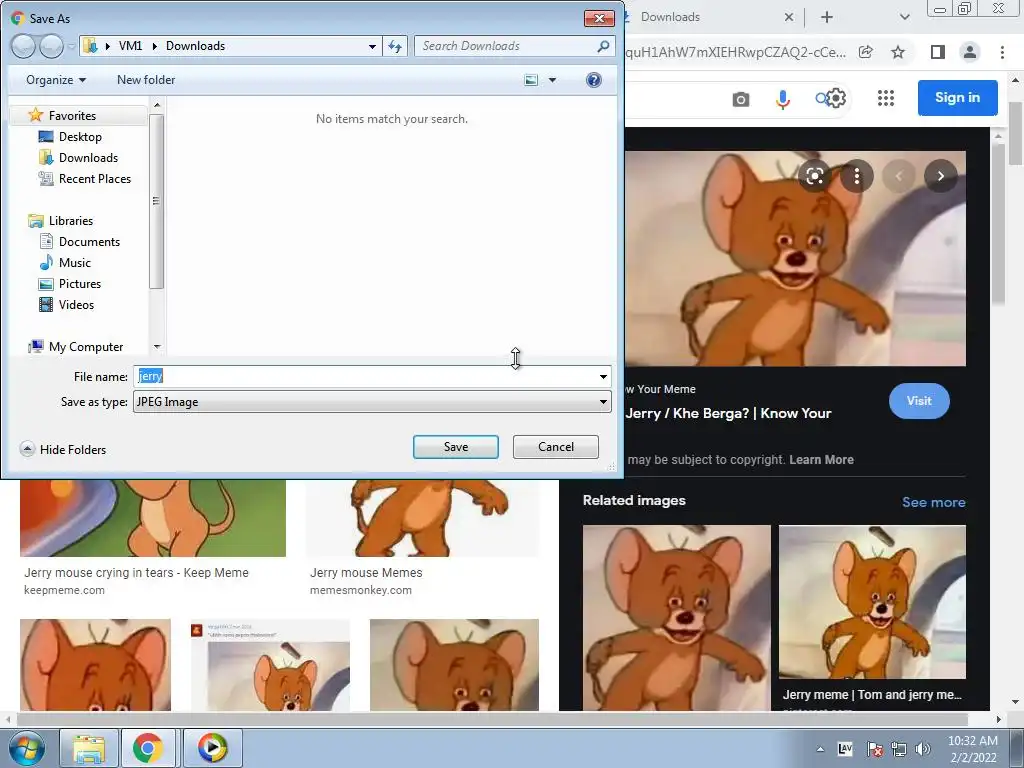
Task: Launch Windows Media Player from the taskbar
Action: pos(212,748)
